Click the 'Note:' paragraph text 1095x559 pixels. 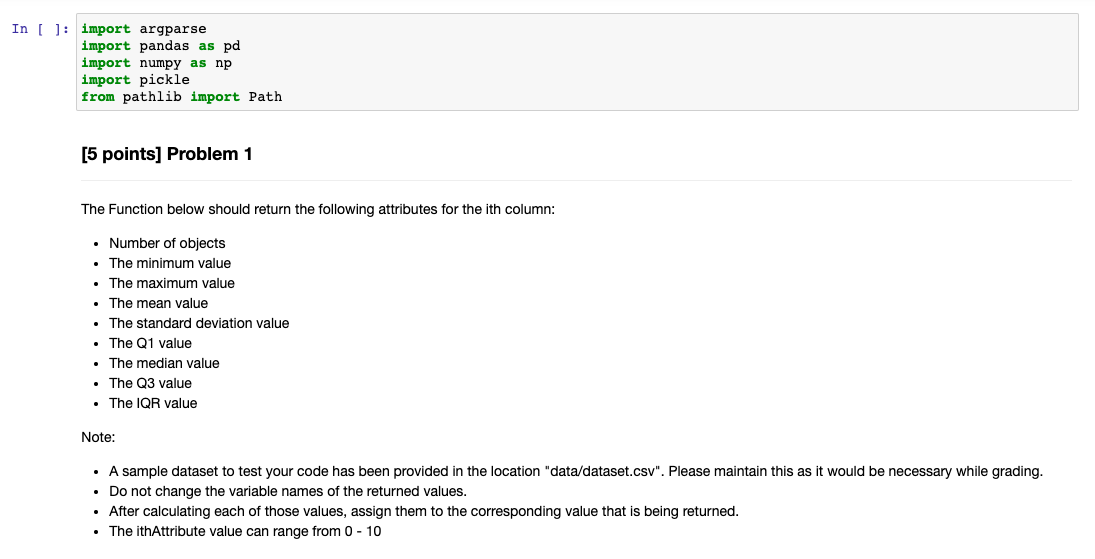(98, 437)
